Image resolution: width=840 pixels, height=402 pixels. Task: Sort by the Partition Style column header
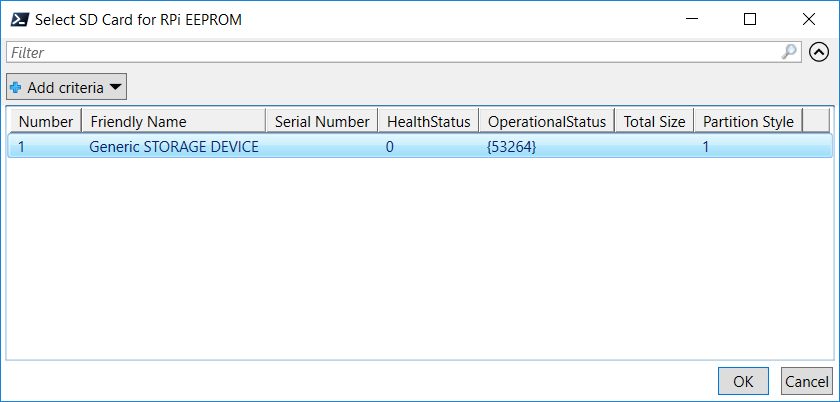point(748,122)
